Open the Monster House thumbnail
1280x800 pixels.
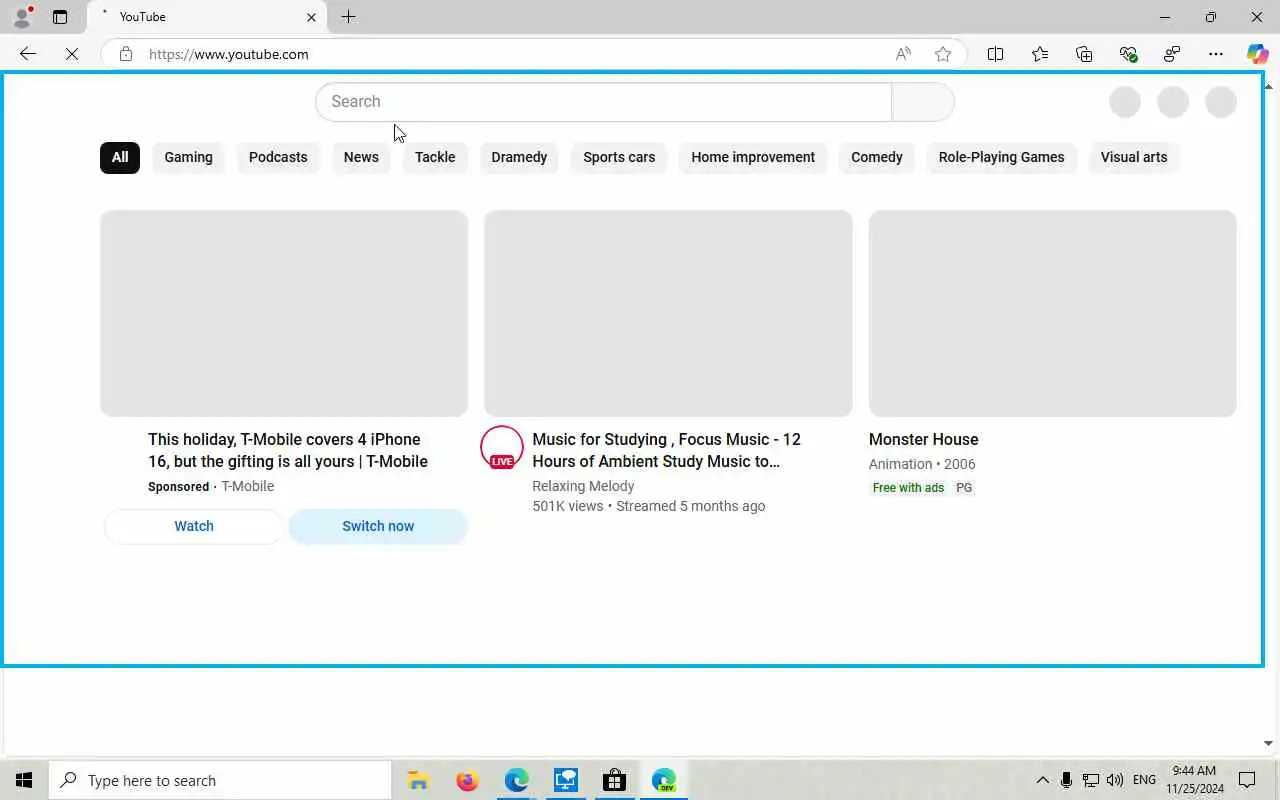[1052, 313]
